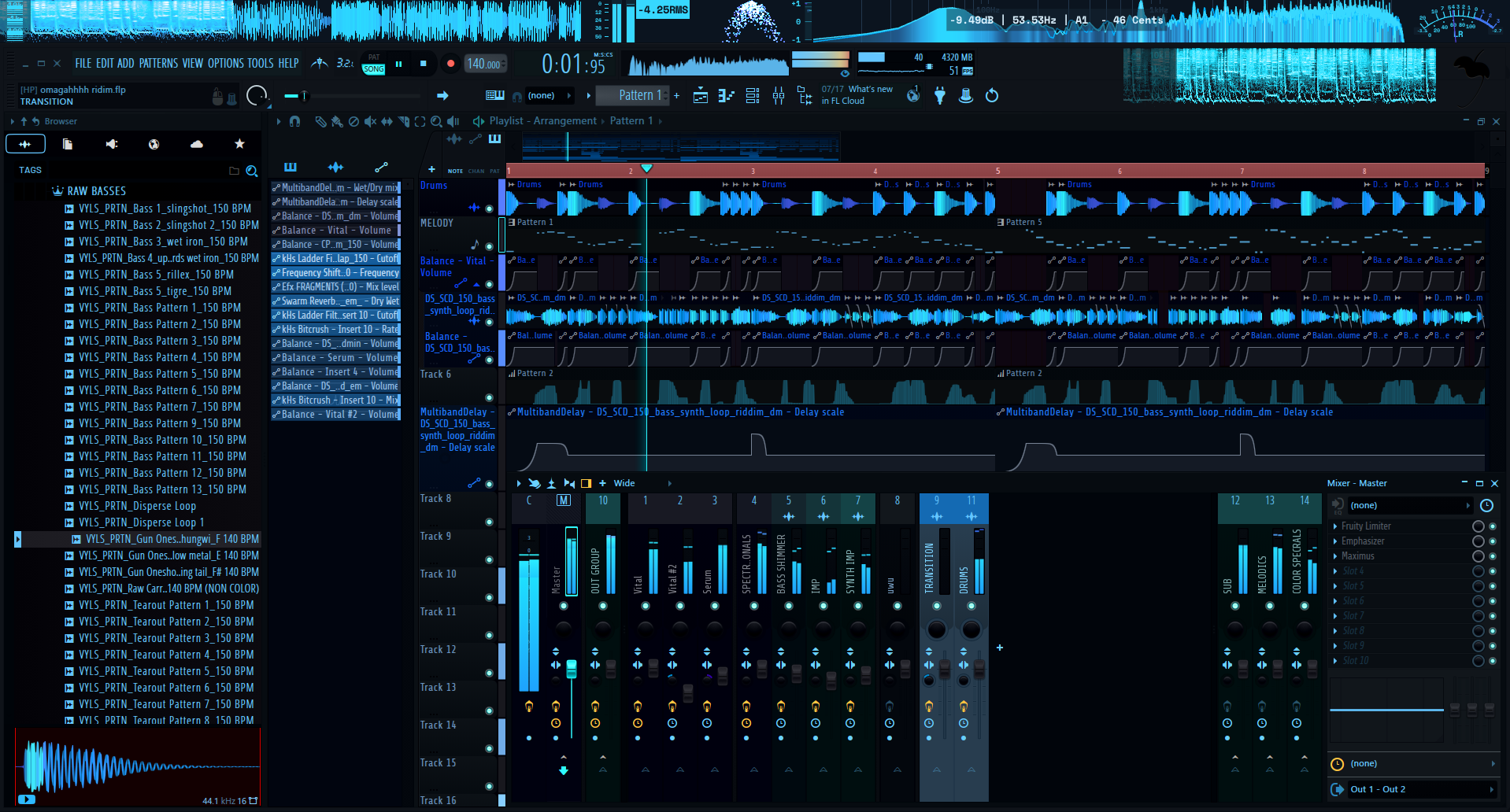Toggle the Playlist snap magnet icon

(294, 121)
